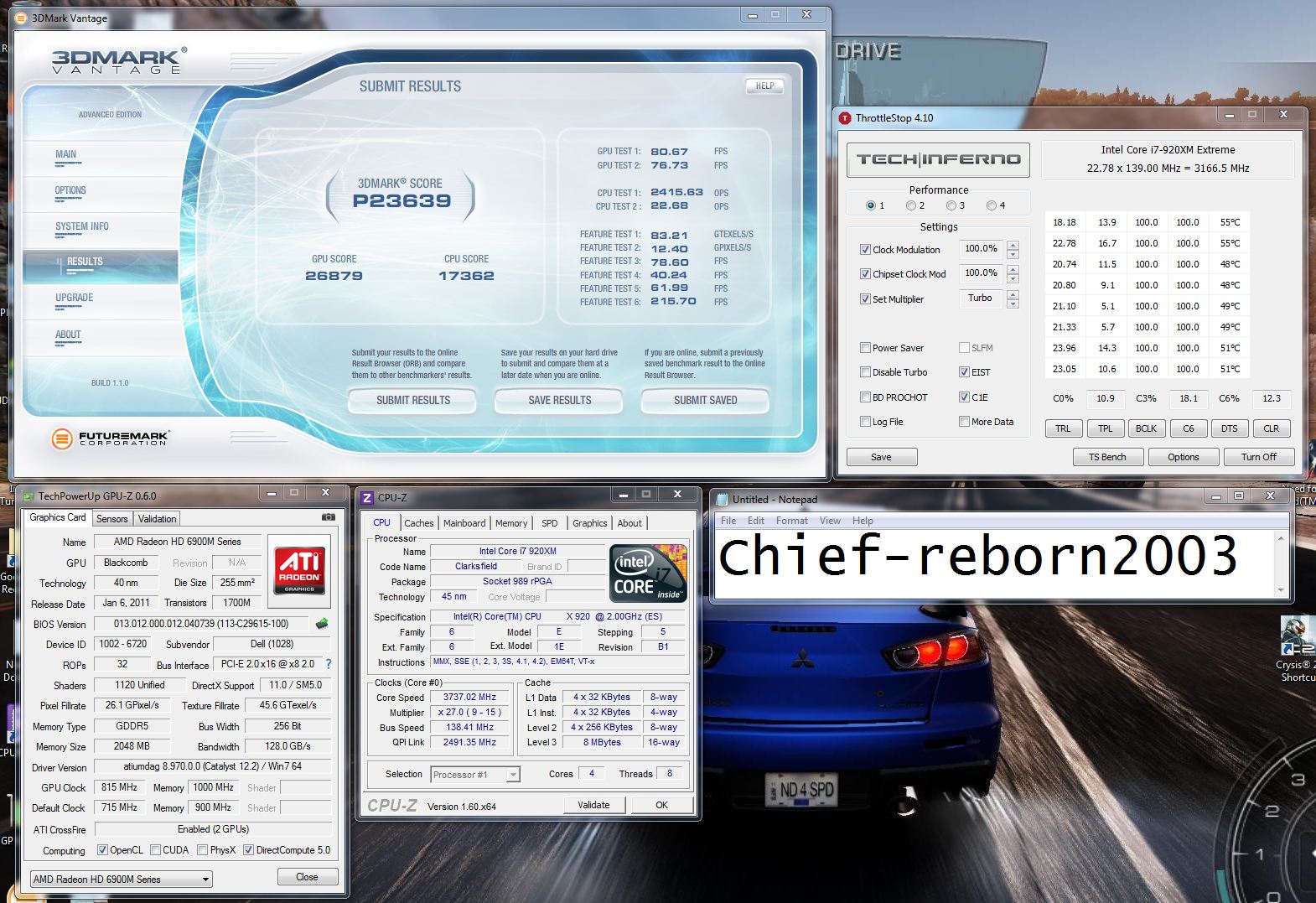The width and height of the screenshot is (1316, 903).
Task: Click the ThrottleStop Turn Off button
Action: coord(1258,457)
